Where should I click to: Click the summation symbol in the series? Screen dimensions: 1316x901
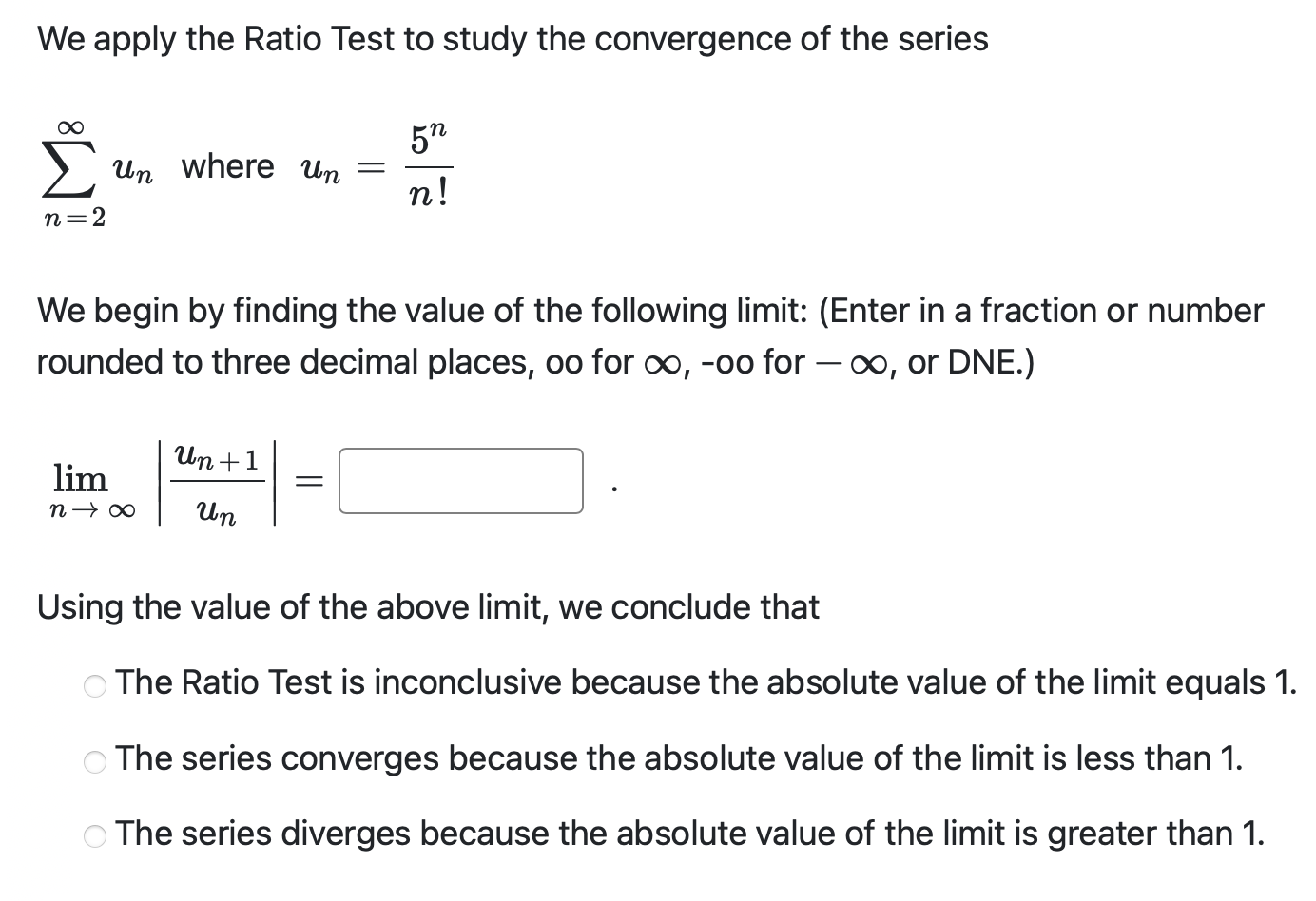click(68, 171)
